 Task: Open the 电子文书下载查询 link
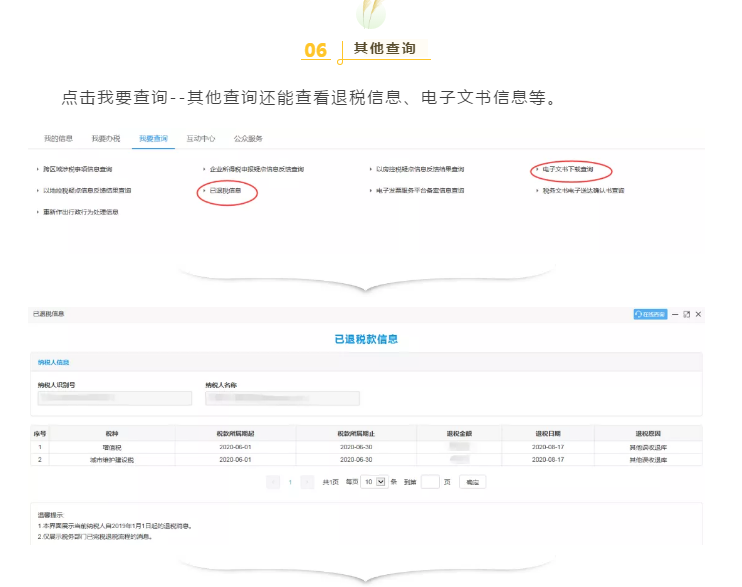[568, 169]
